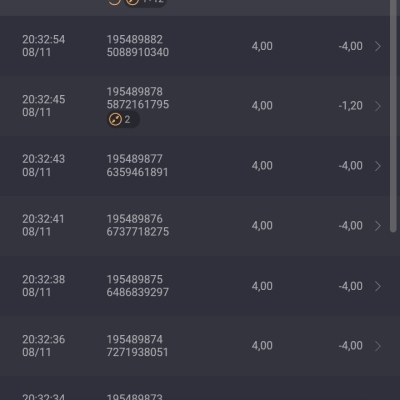Screen dimensions: 400x400
Task: Click the -1,20 result value
Action: pyautogui.click(x=351, y=106)
